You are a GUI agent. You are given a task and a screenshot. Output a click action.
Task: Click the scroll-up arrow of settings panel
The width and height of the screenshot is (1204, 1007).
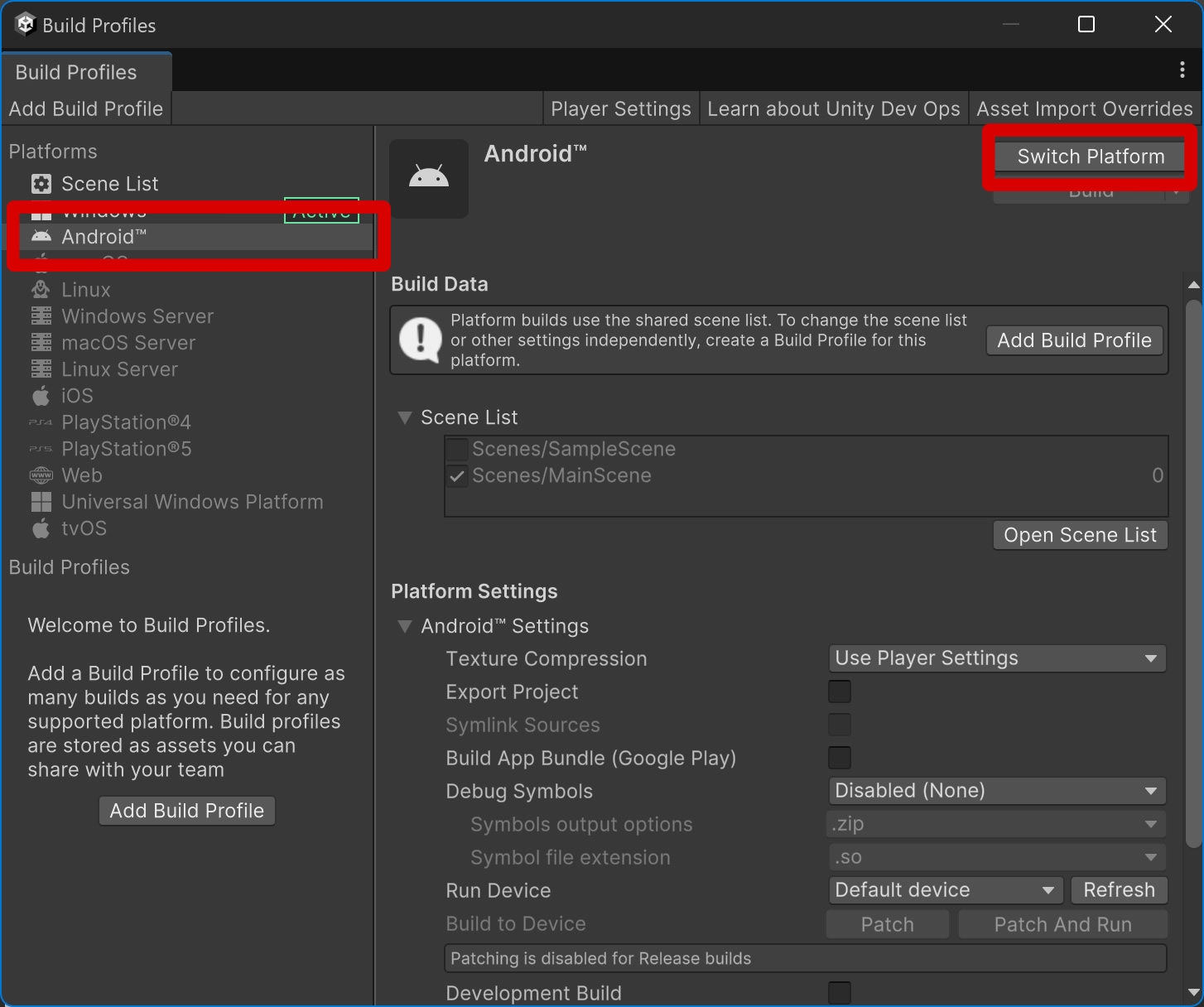[1193, 285]
